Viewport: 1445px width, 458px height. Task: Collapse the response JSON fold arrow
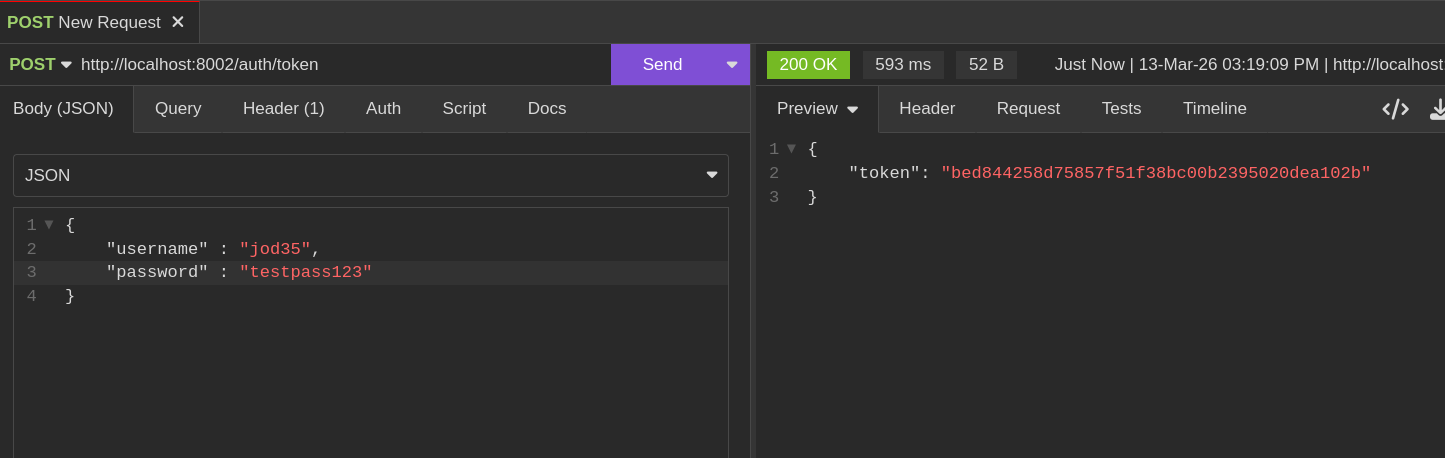click(792, 149)
